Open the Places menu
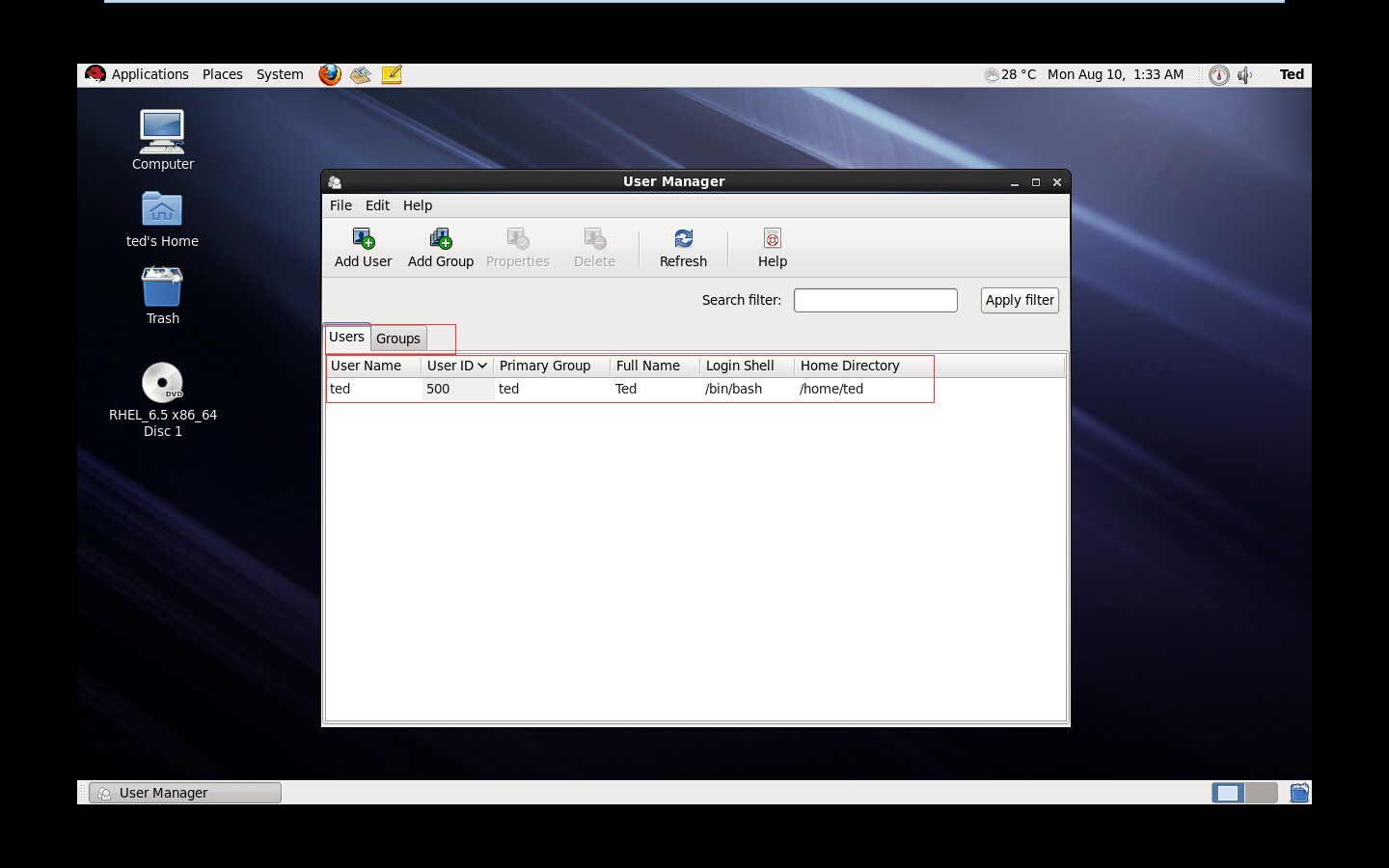This screenshot has height=868, width=1389. point(223,74)
